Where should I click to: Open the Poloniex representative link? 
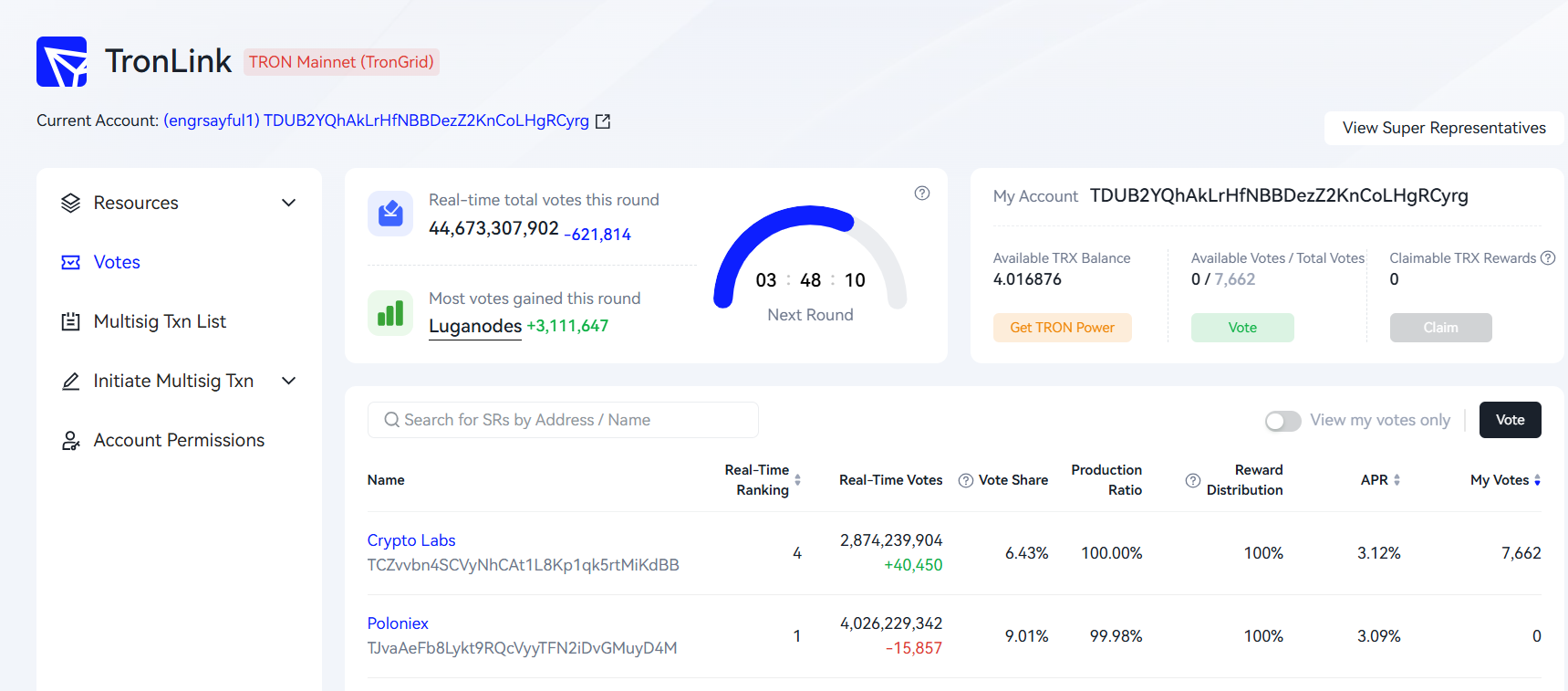tap(398, 623)
